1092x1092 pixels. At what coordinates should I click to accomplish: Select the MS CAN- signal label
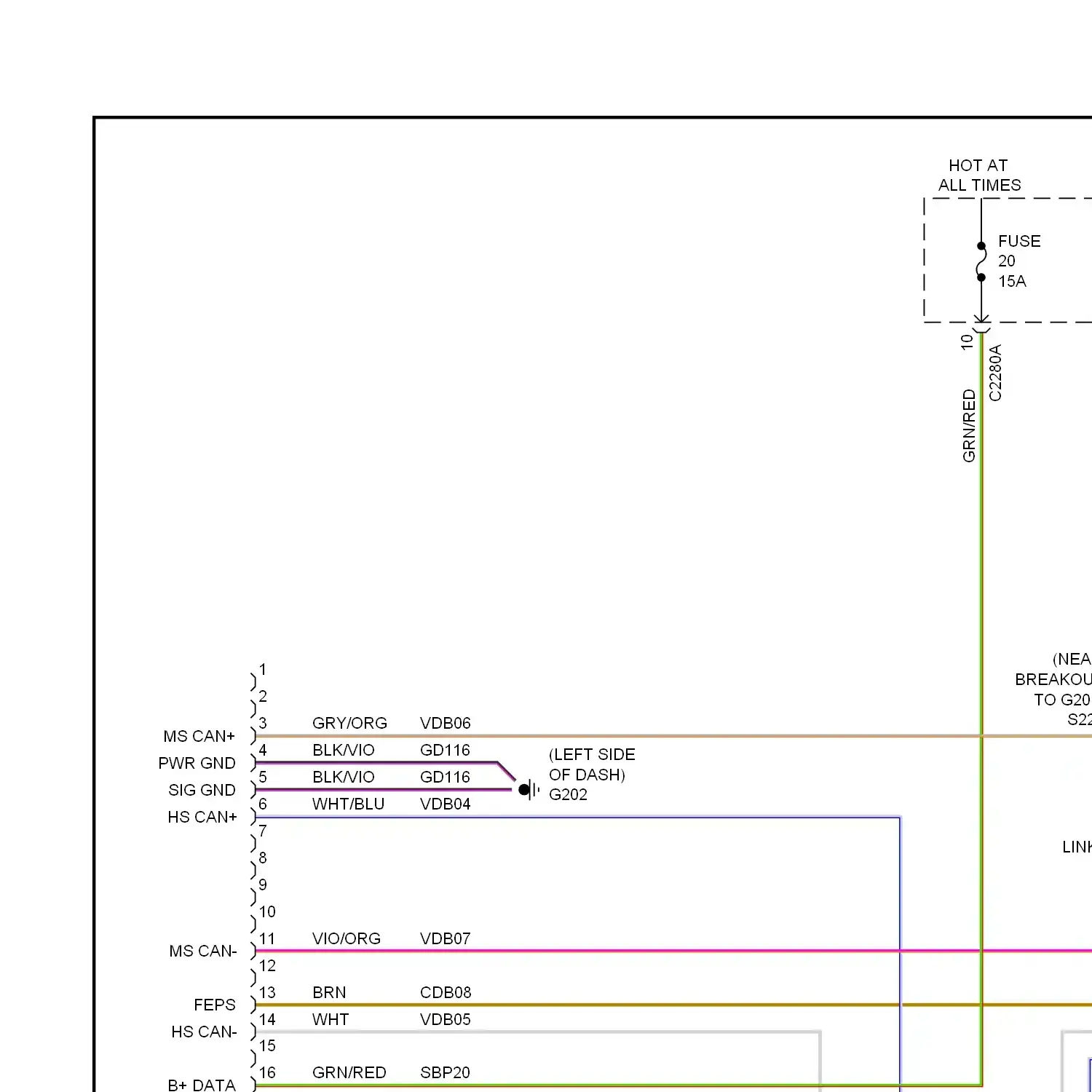point(203,951)
